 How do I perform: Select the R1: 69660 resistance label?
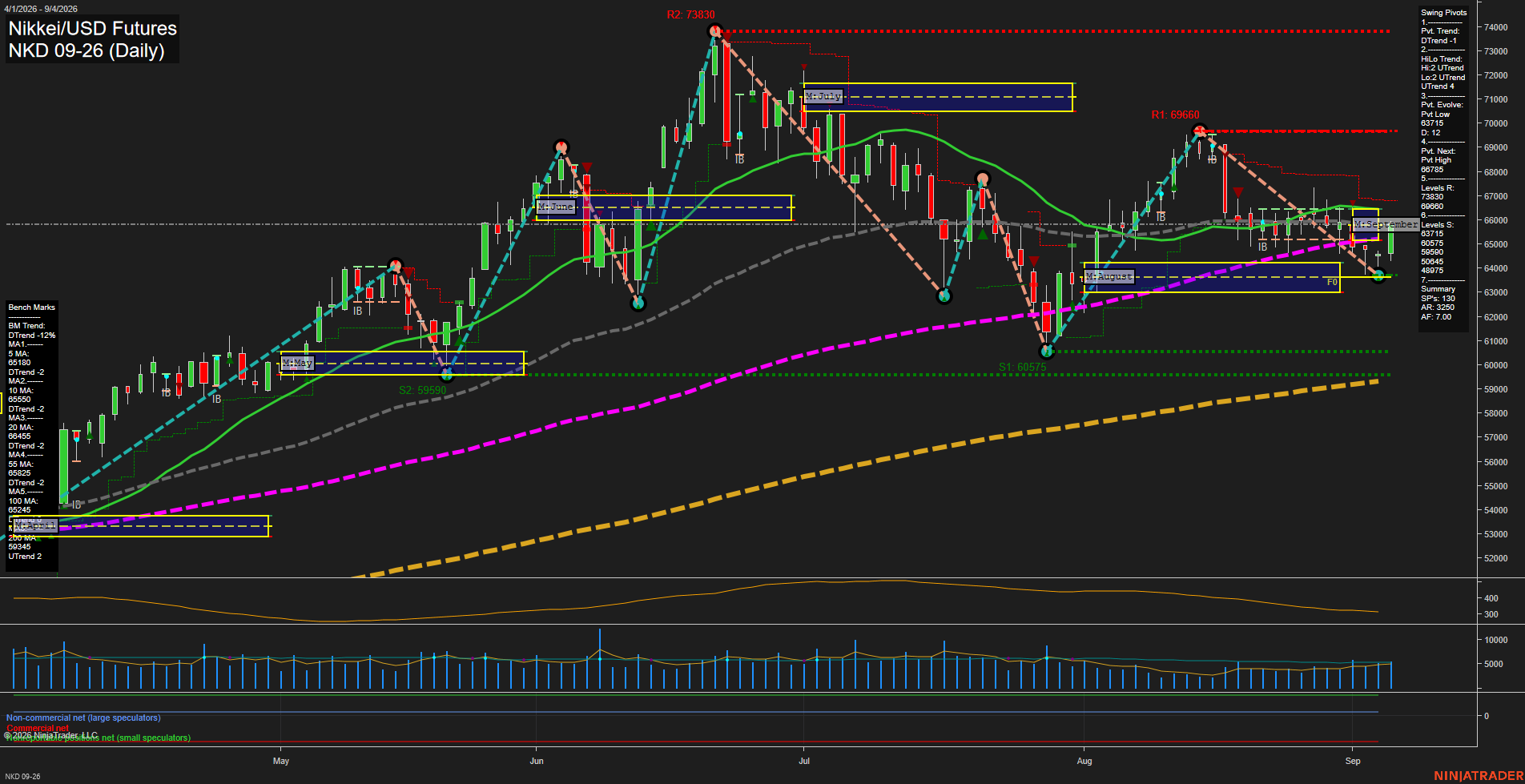tap(1175, 115)
